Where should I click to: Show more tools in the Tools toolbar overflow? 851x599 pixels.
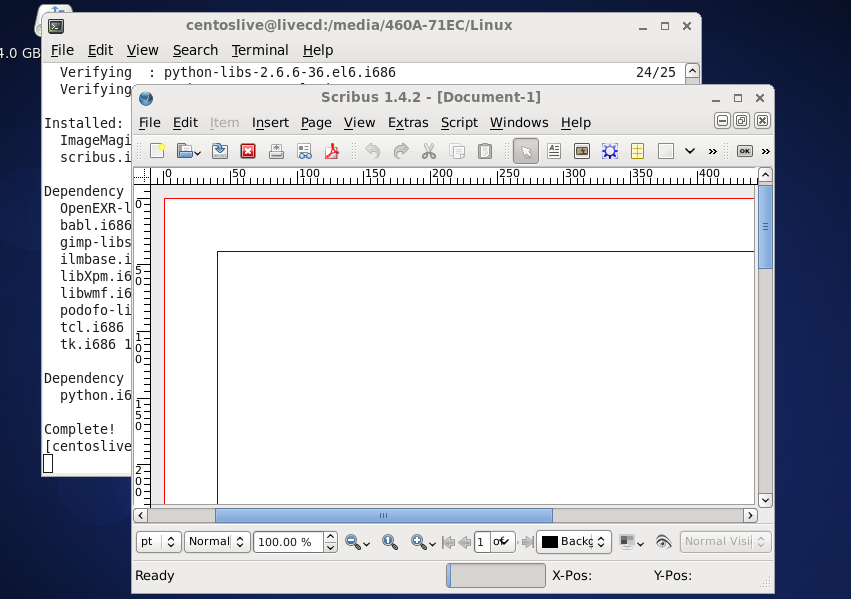pos(713,151)
